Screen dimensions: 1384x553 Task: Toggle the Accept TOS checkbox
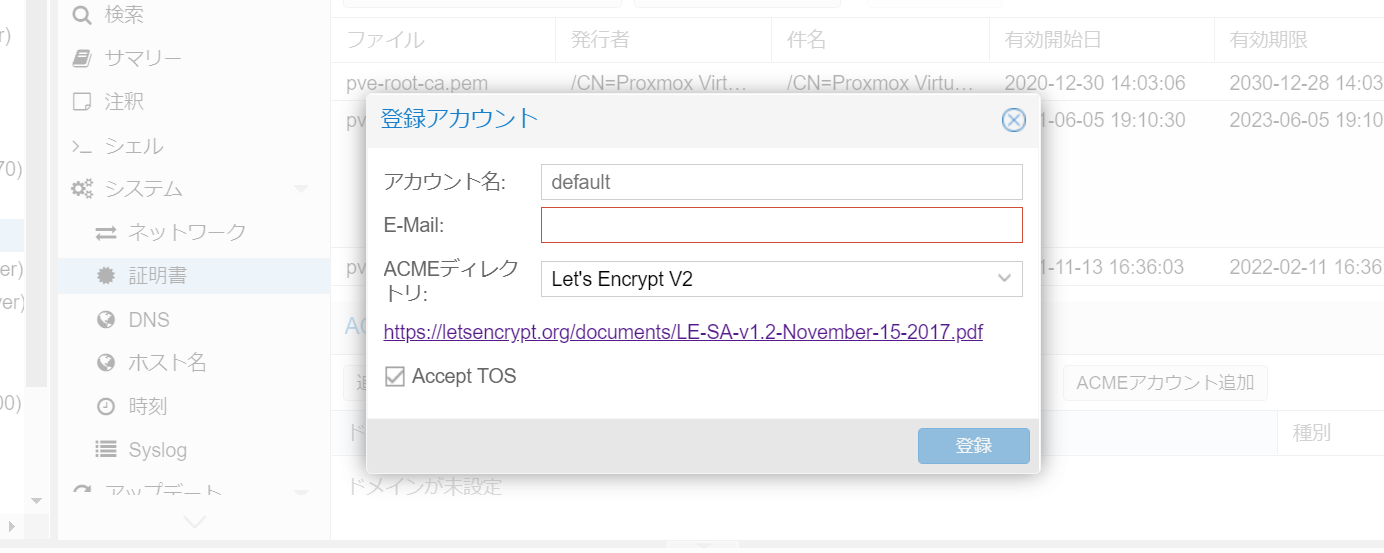[395, 377]
